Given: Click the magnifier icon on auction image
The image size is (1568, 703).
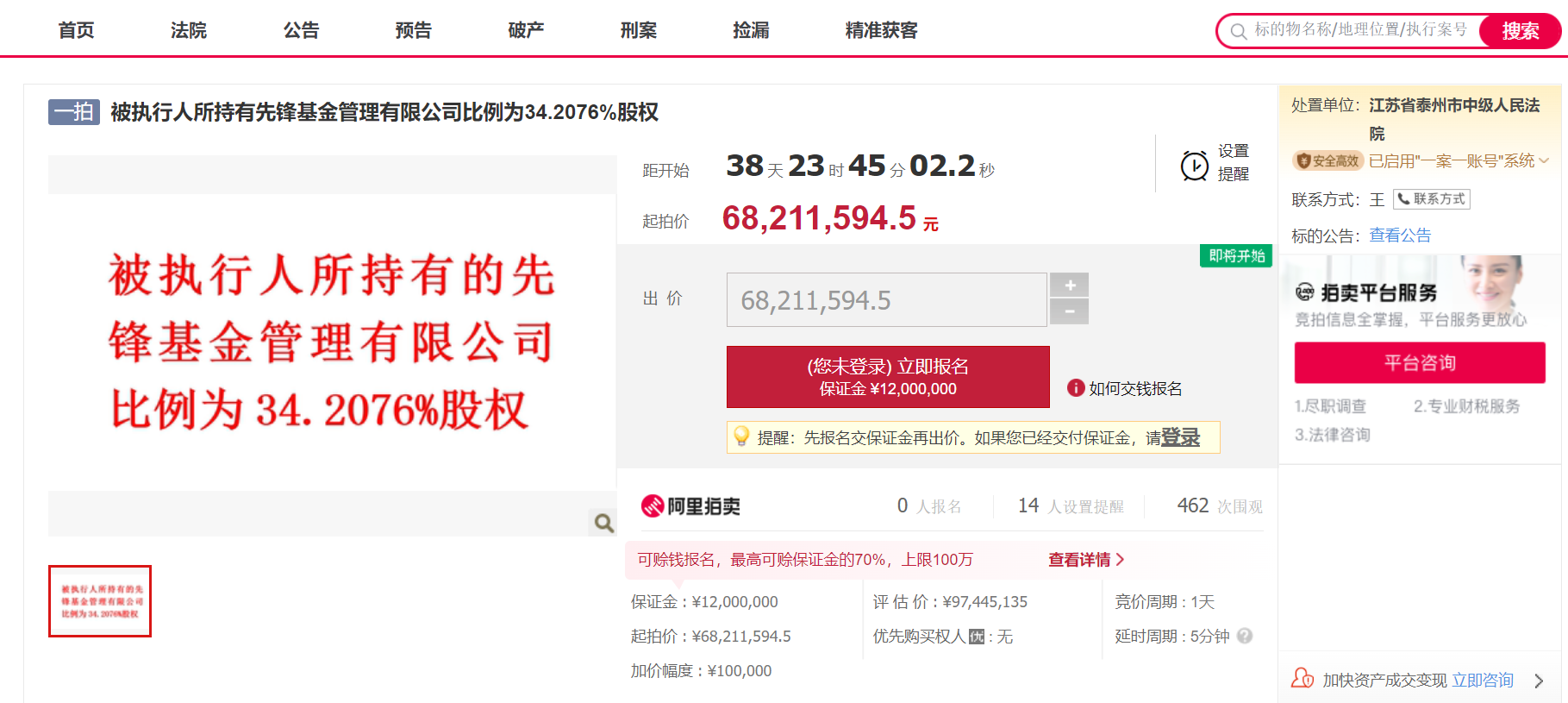Looking at the screenshot, I should point(603,522).
